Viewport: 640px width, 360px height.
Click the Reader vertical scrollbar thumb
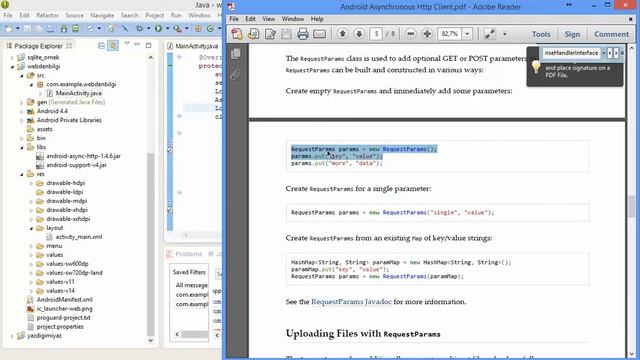[631, 206]
